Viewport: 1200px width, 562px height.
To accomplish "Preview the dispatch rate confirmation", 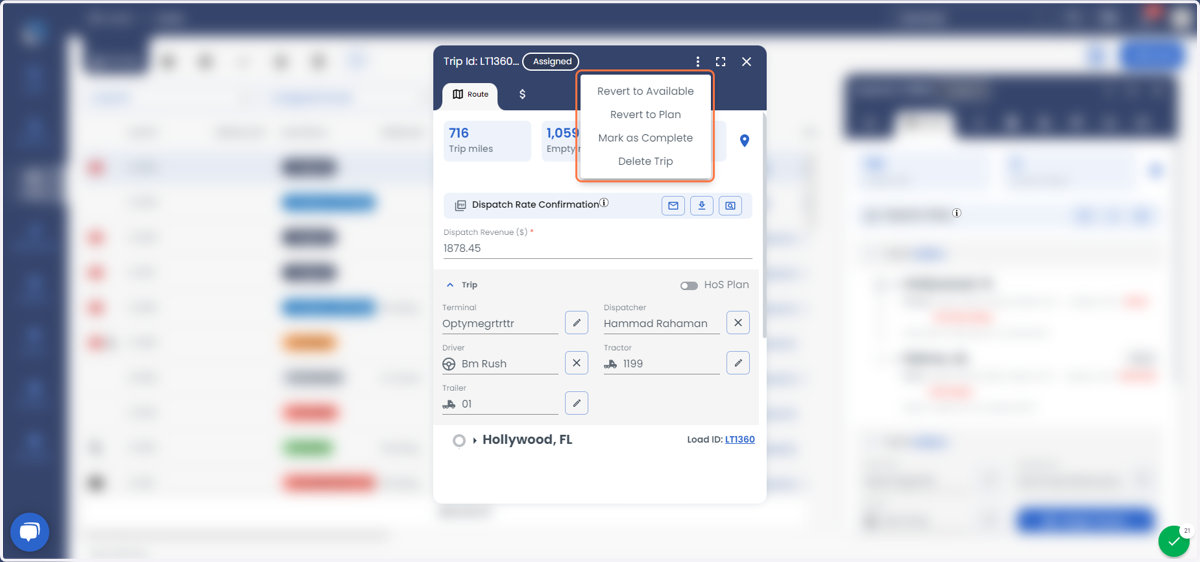I will coord(731,206).
